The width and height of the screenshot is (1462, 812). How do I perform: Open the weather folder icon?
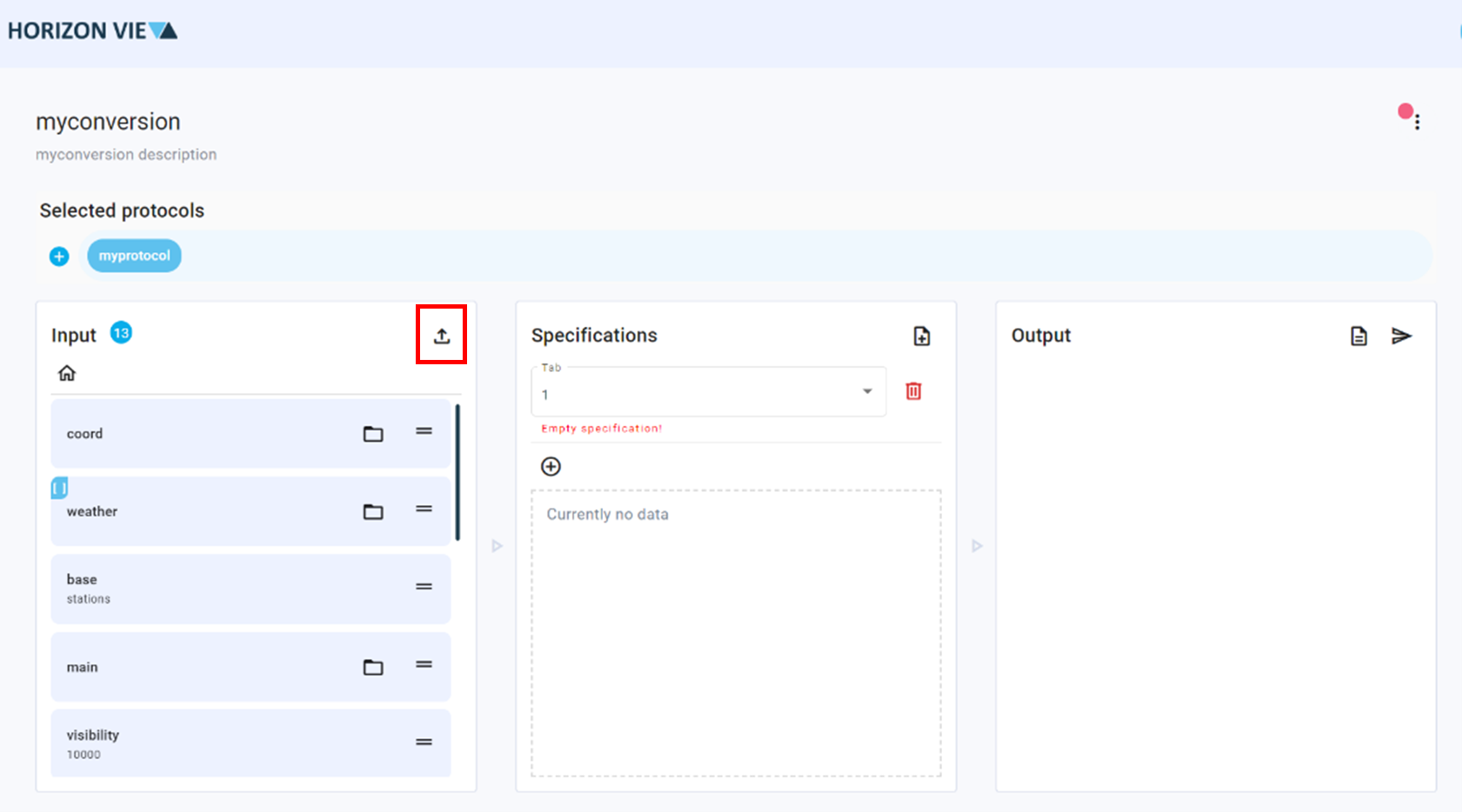point(373,511)
